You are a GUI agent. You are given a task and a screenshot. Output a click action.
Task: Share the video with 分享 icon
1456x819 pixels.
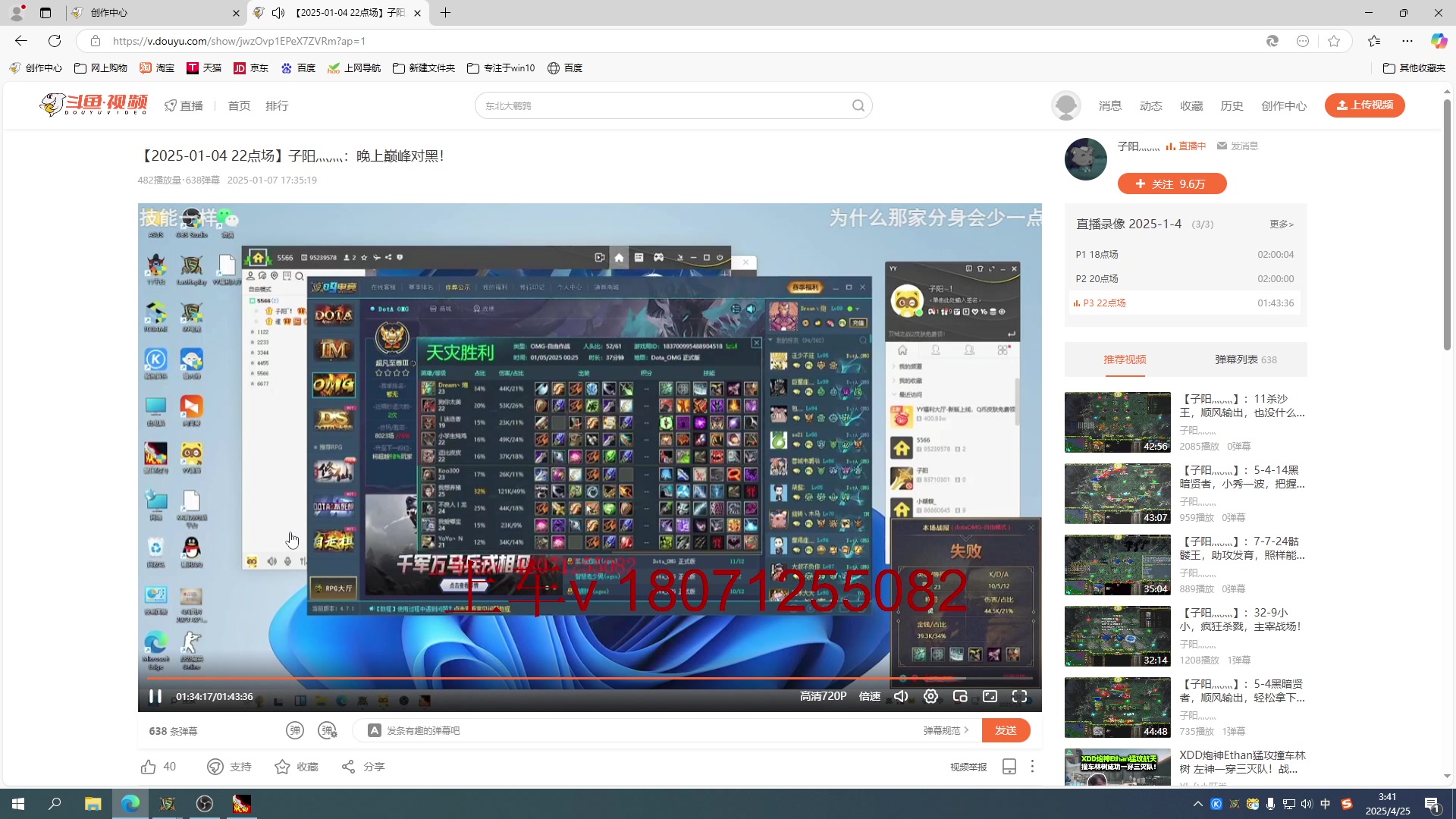pos(363,767)
